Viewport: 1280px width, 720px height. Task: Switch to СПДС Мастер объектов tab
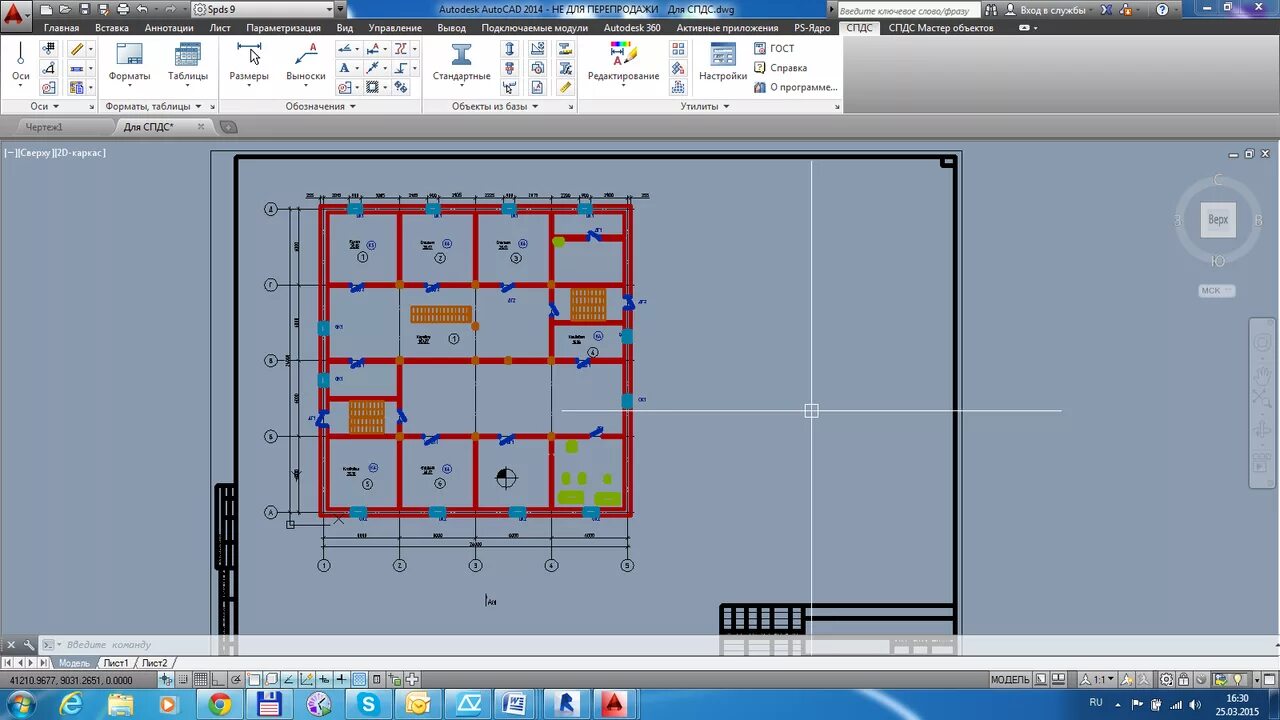[941, 28]
